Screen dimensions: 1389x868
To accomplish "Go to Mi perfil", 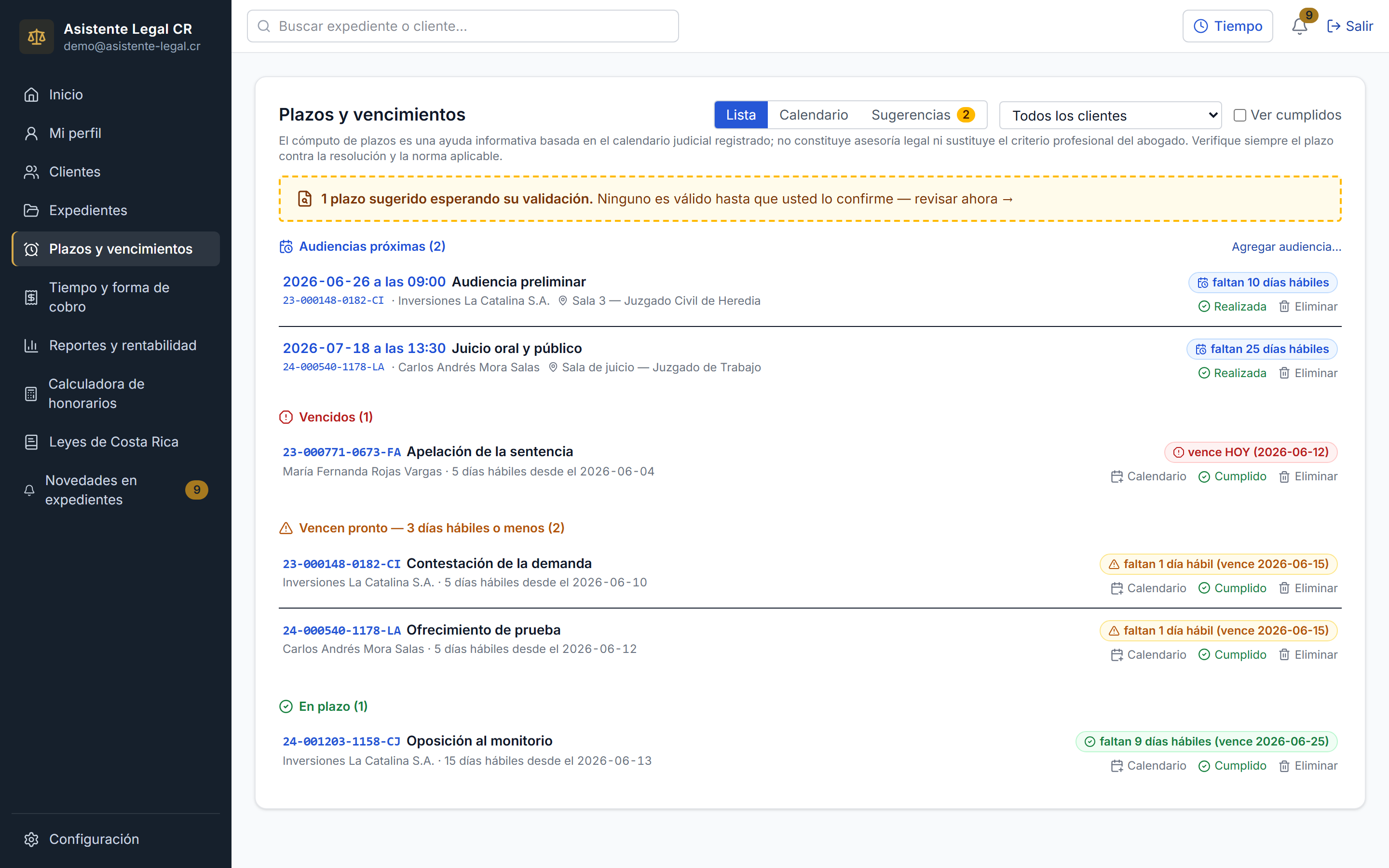I will [x=115, y=133].
